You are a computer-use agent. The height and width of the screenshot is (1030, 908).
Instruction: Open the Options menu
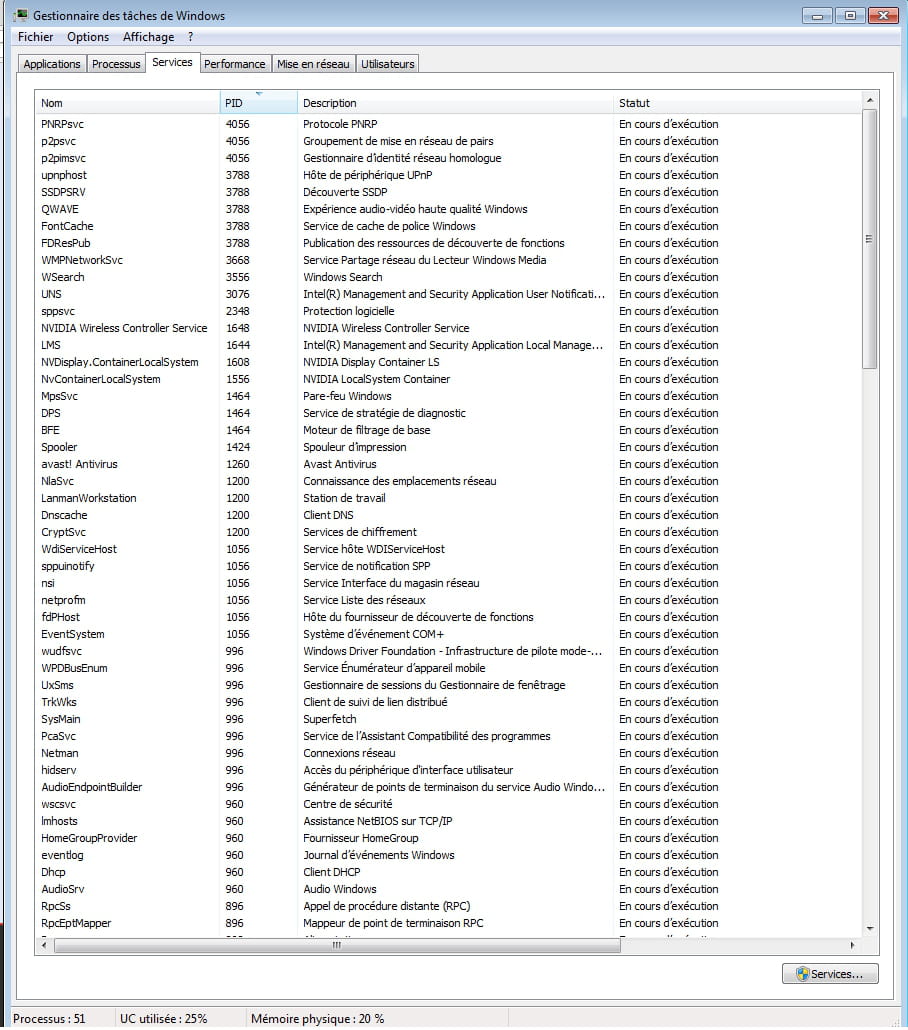88,37
